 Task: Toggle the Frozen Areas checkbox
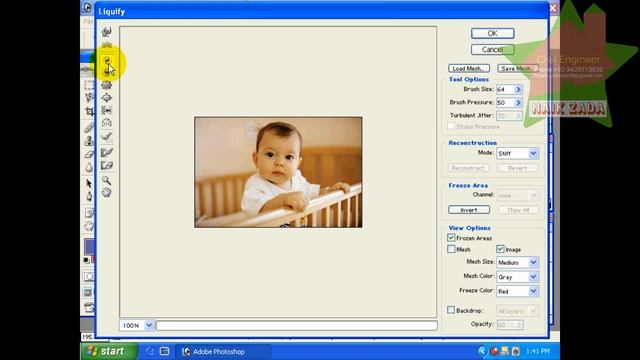pyautogui.click(x=451, y=238)
